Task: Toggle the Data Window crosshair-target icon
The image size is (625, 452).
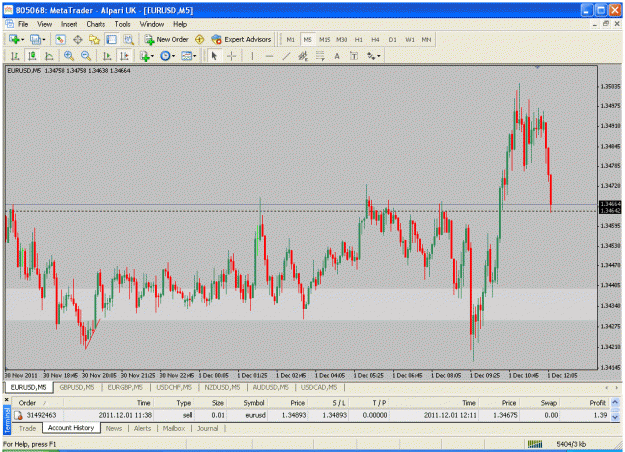Action: [77, 39]
